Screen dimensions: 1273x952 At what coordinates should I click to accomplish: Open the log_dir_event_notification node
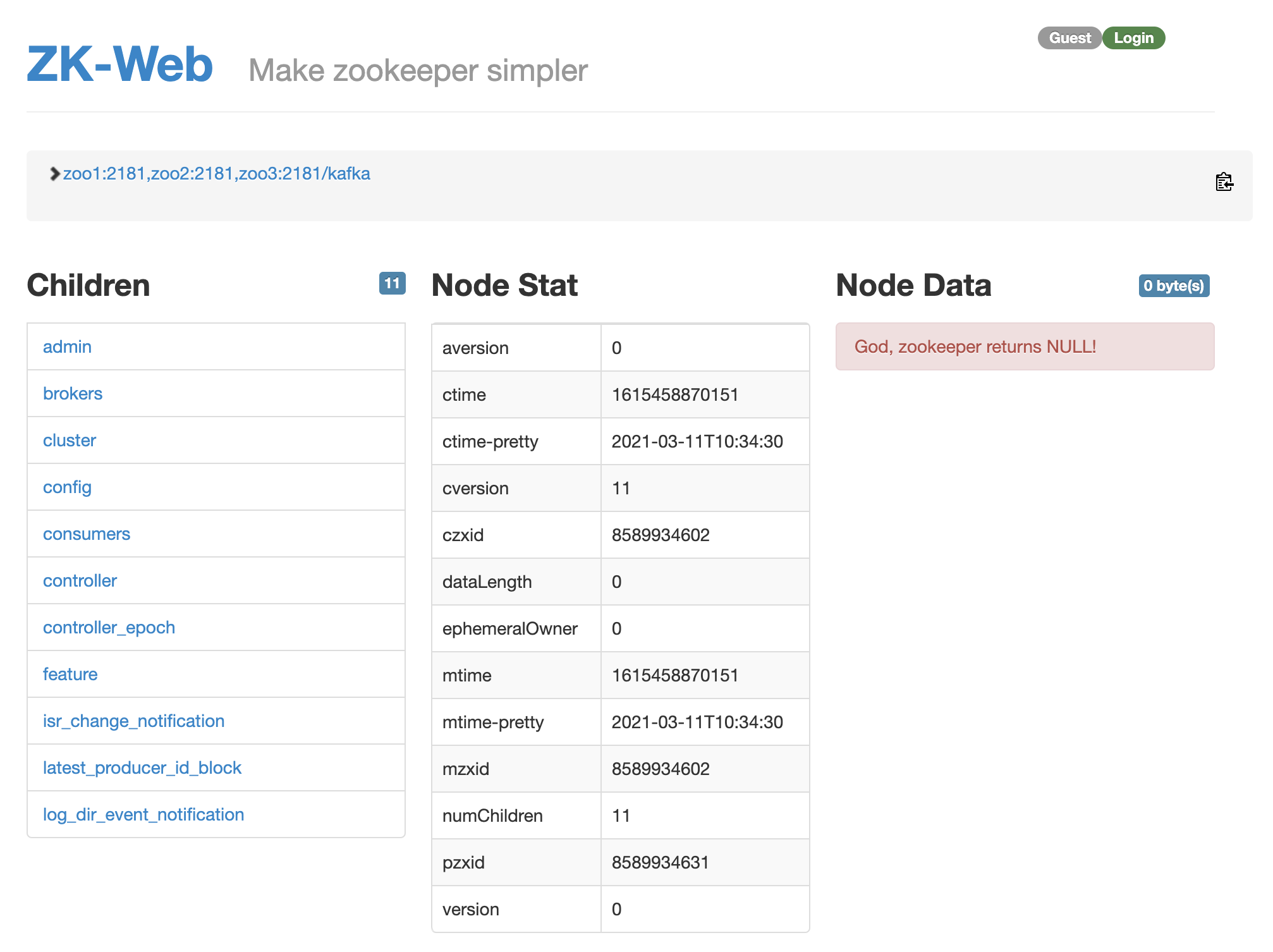143,815
